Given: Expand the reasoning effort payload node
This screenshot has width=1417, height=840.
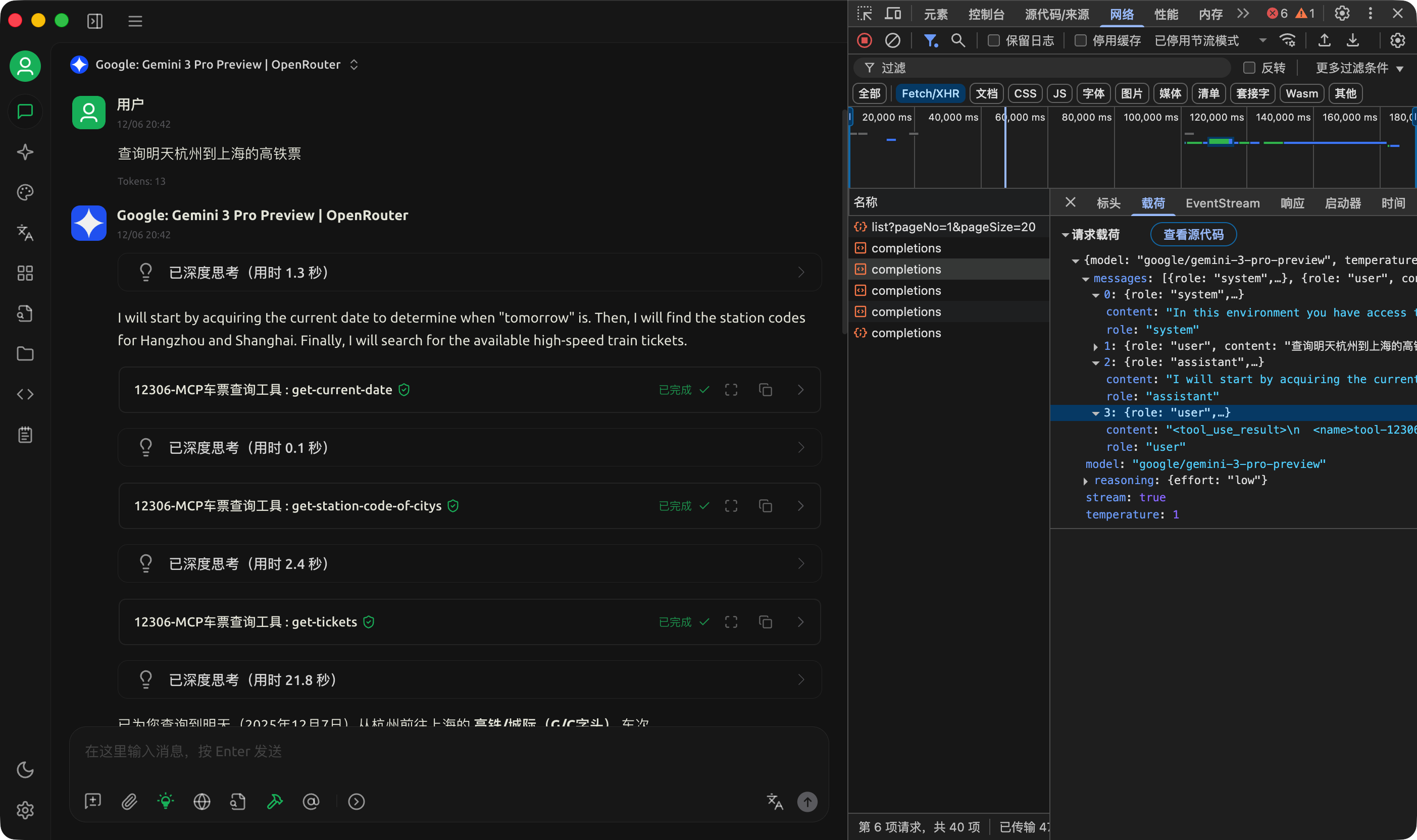Looking at the screenshot, I should point(1086,481).
